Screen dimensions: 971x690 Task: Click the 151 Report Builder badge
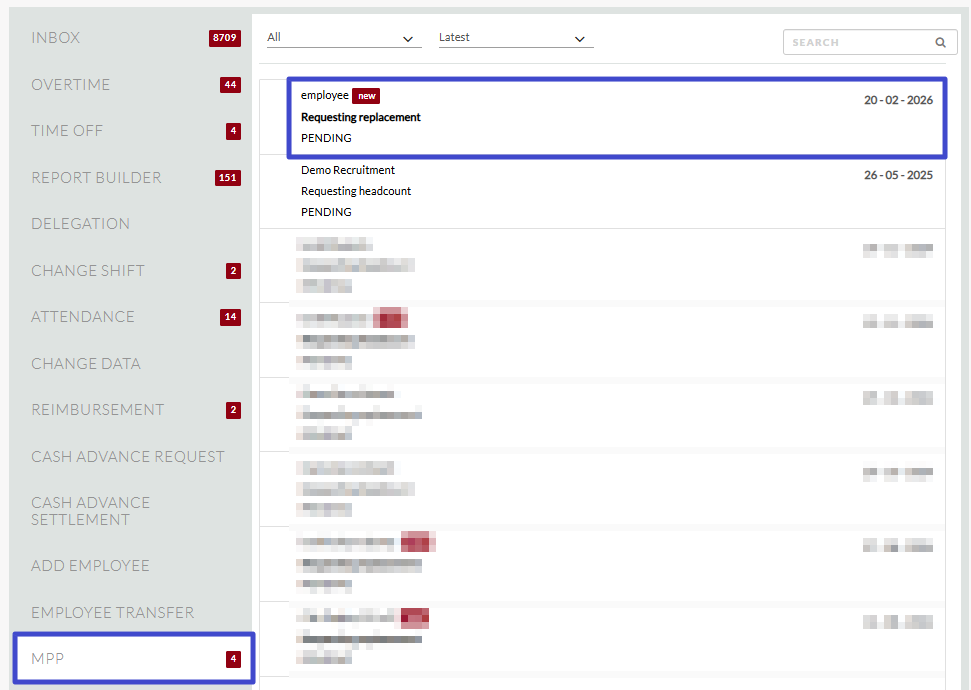click(x=228, y=178)
